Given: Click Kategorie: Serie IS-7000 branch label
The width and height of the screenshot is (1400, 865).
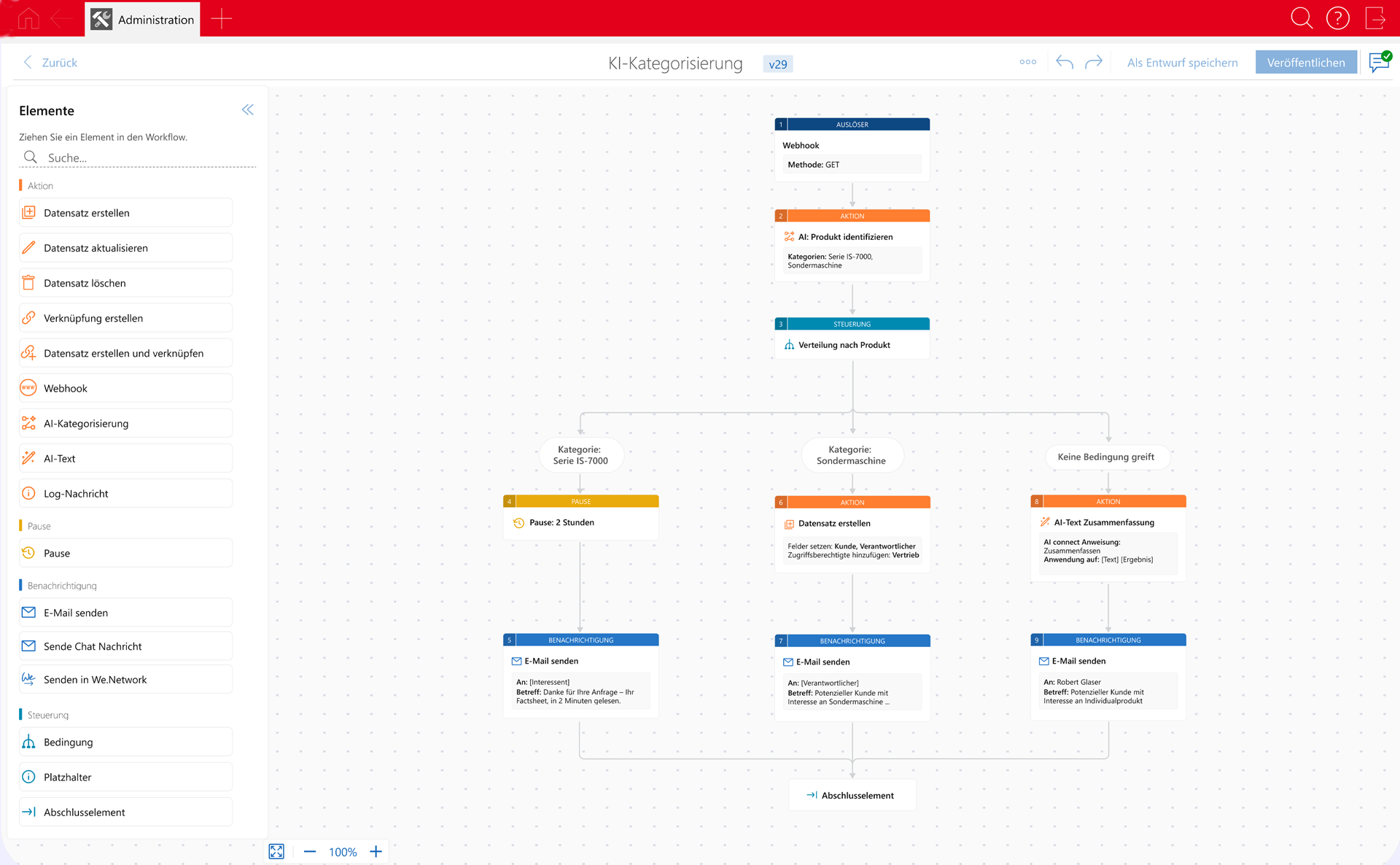Looking at the screenshot, I should (580, 455).
